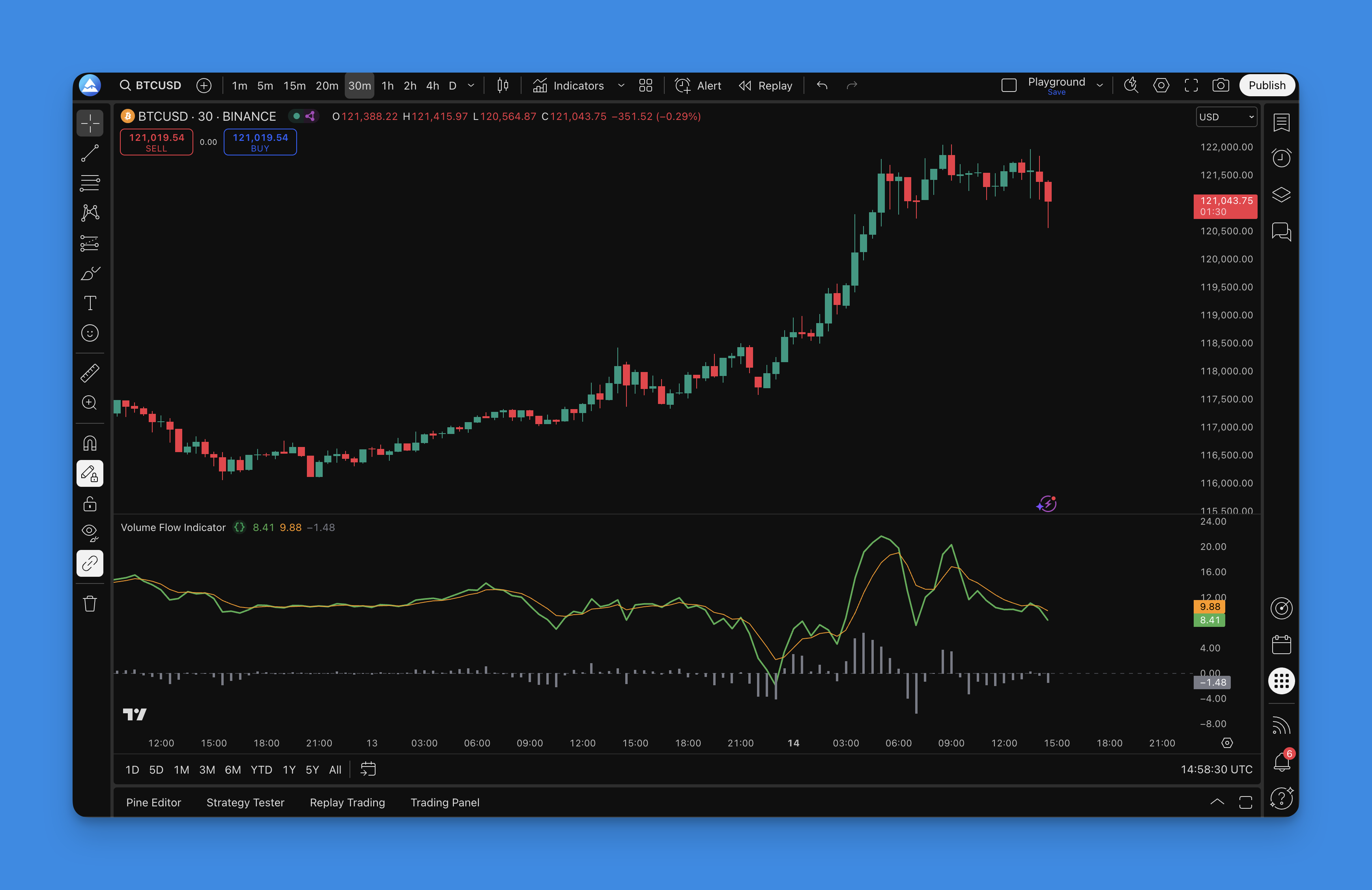Viewport: 1372px width, 890px height.
Task: Redo the last chart action
Action: [852, 85]
